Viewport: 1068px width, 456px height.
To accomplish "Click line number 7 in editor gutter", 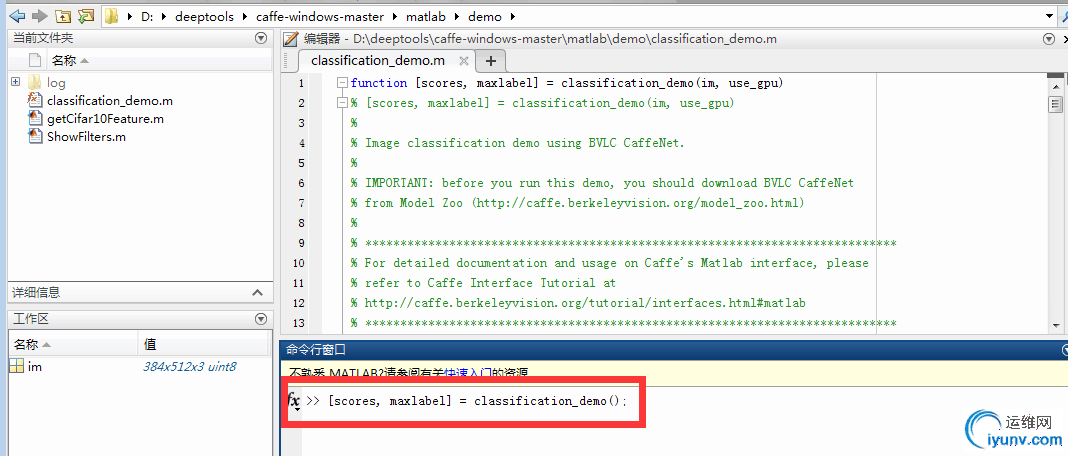I will (x=300, y=203).
